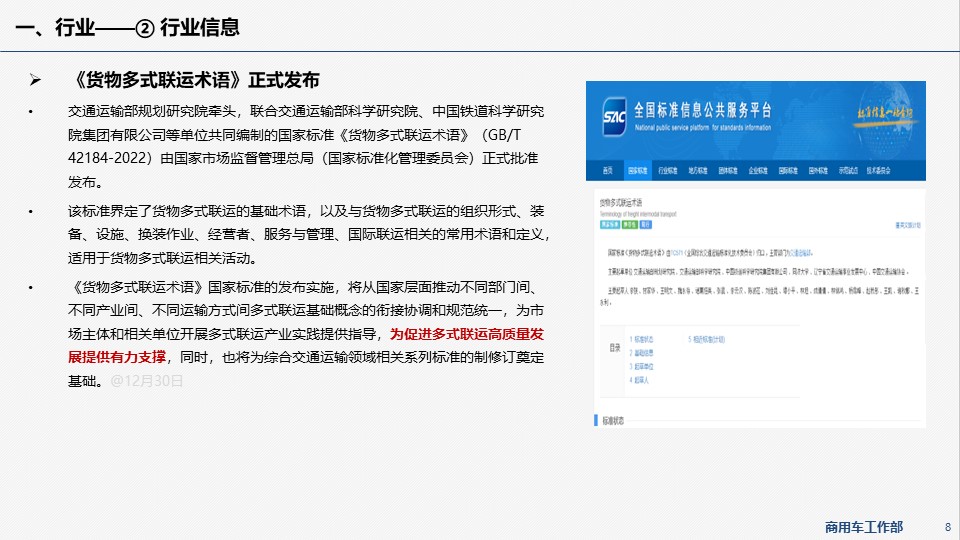The height and width of the screenshot is (540, 960).
Task: Go to the 团体标准 tab
Action: (x=729, y=170)
